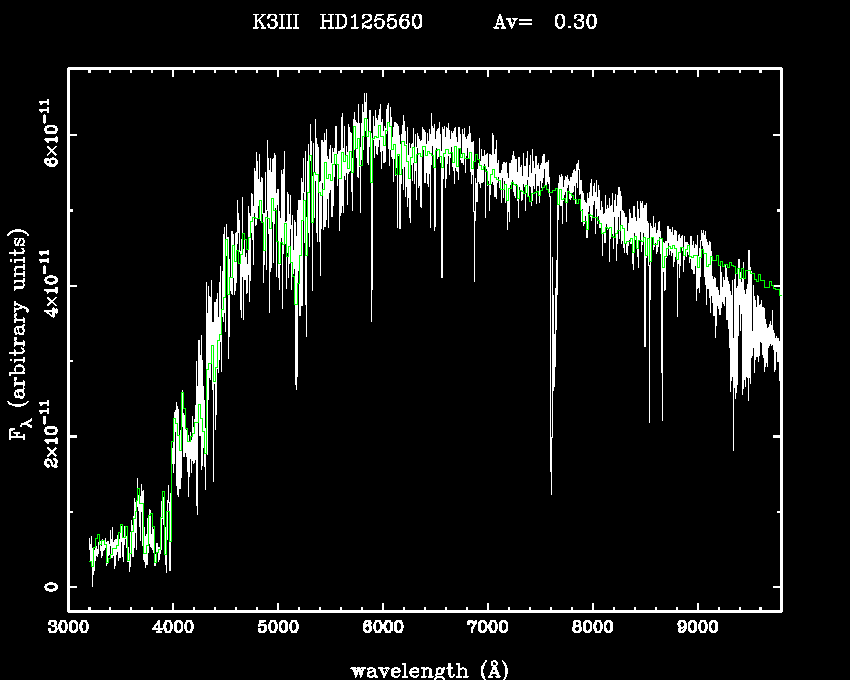Click the 5000 tick label on x-axis
Image resolution: width=850 pixels, height=680 pixels.
(278, 629)
